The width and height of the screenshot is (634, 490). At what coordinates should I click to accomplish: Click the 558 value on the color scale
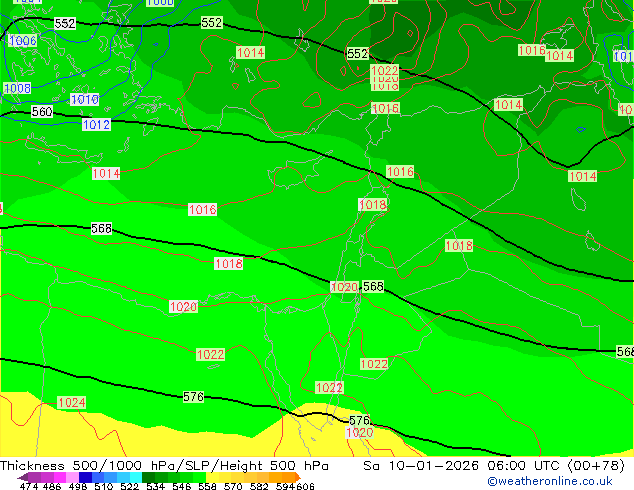pyautogui.click(x=207, y=486)
